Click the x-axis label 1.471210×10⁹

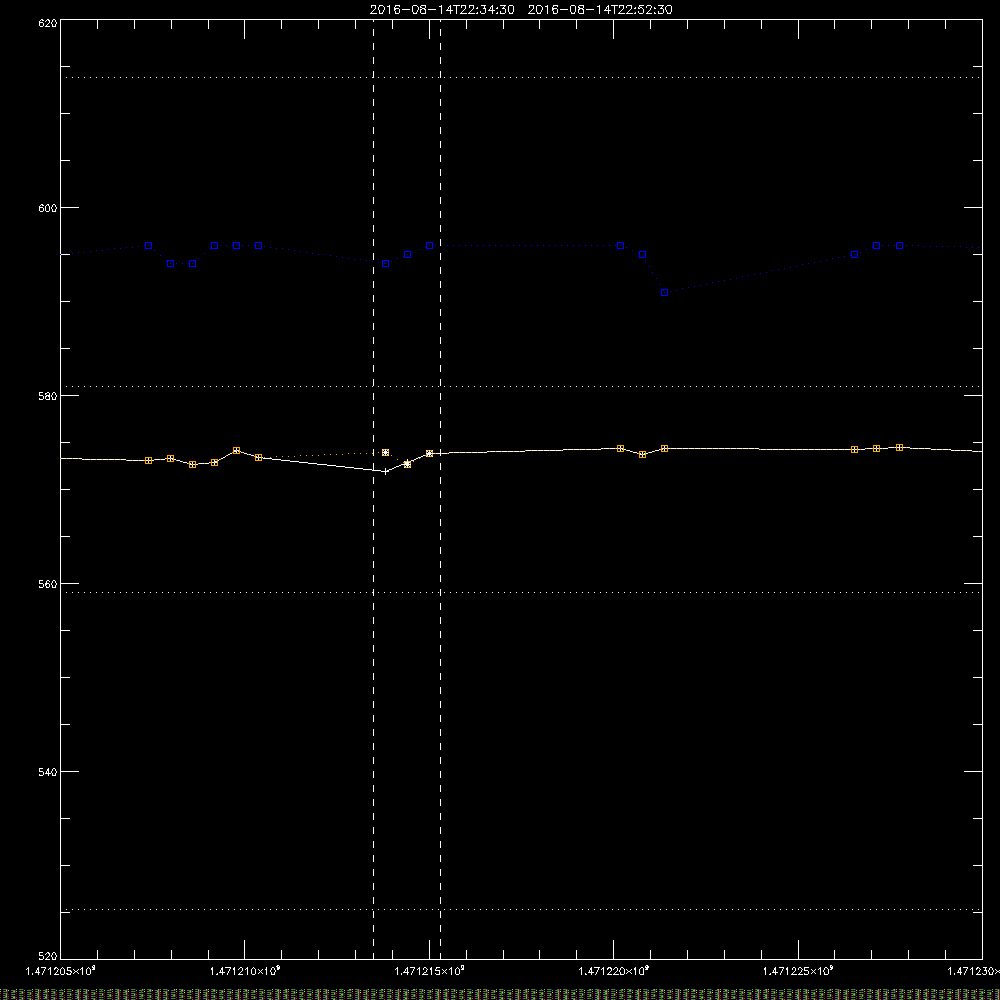pyautogui.click(x=245, y=971)
